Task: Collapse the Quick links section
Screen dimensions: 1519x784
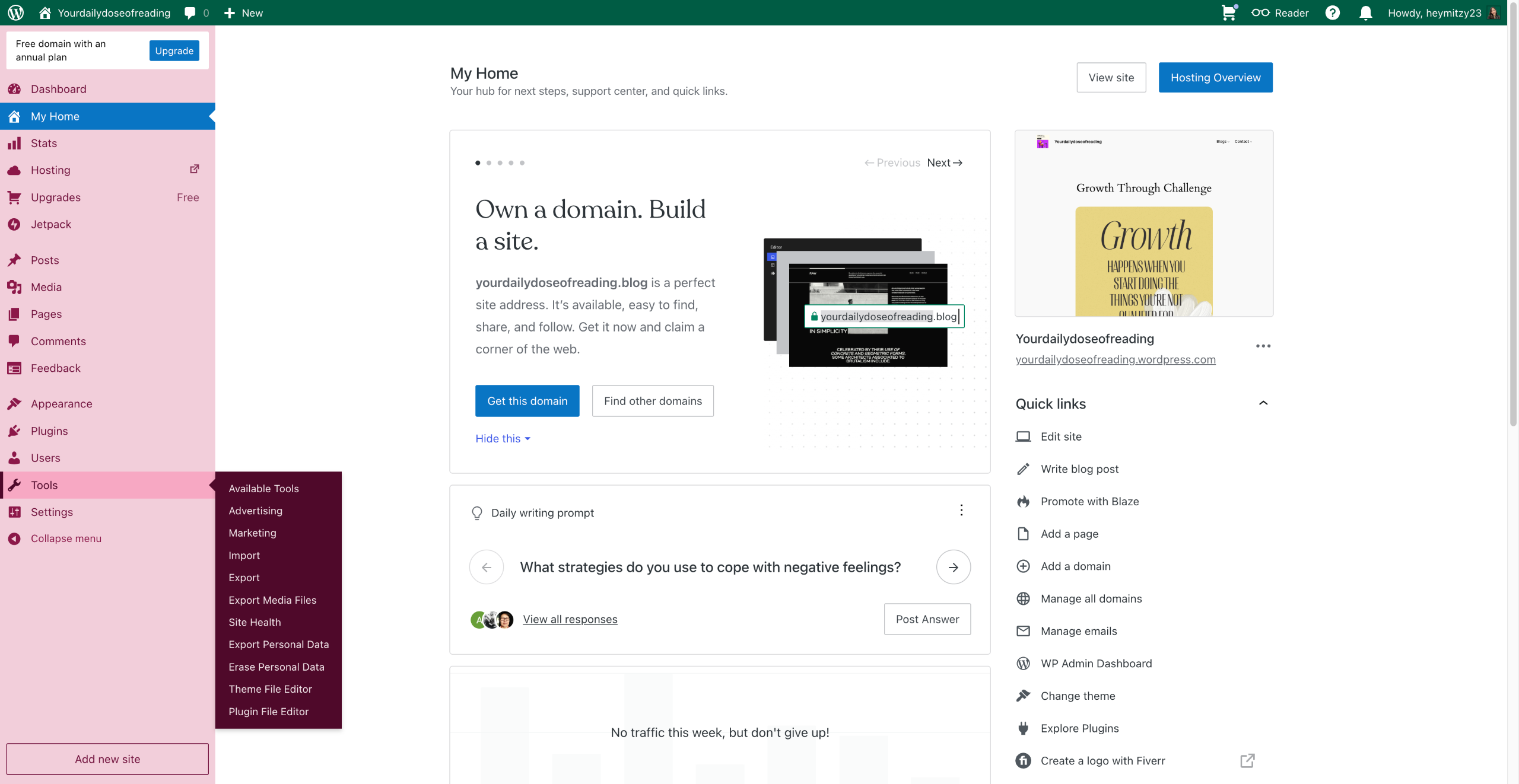Action: (1263, 403)
